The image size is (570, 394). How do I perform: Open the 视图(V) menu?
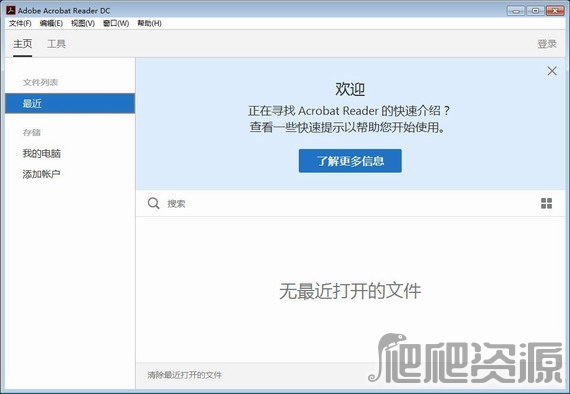(83, 23)
